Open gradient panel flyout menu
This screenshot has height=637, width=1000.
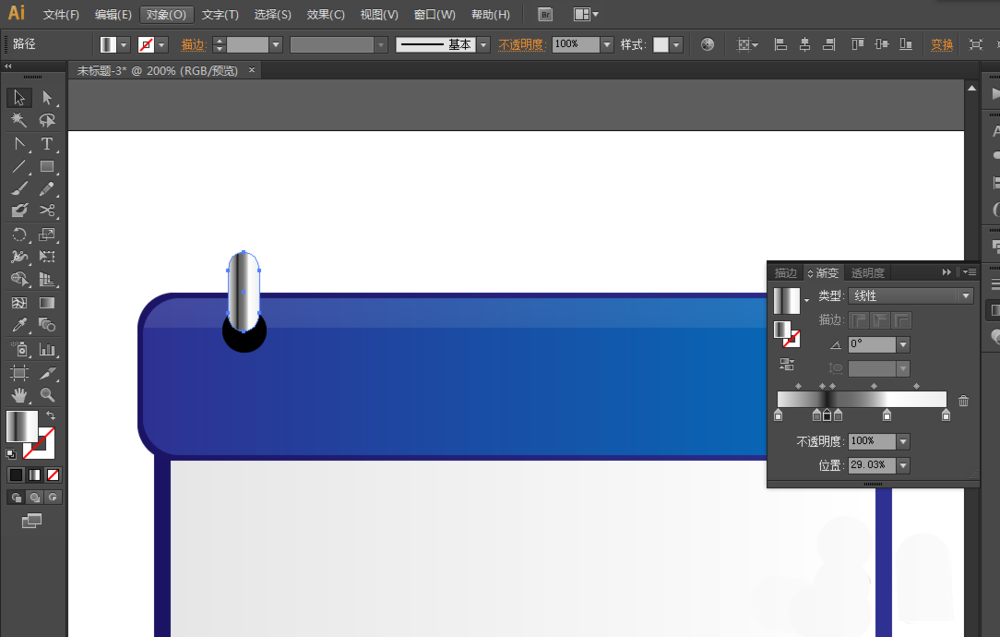click(x=969, y=272)
